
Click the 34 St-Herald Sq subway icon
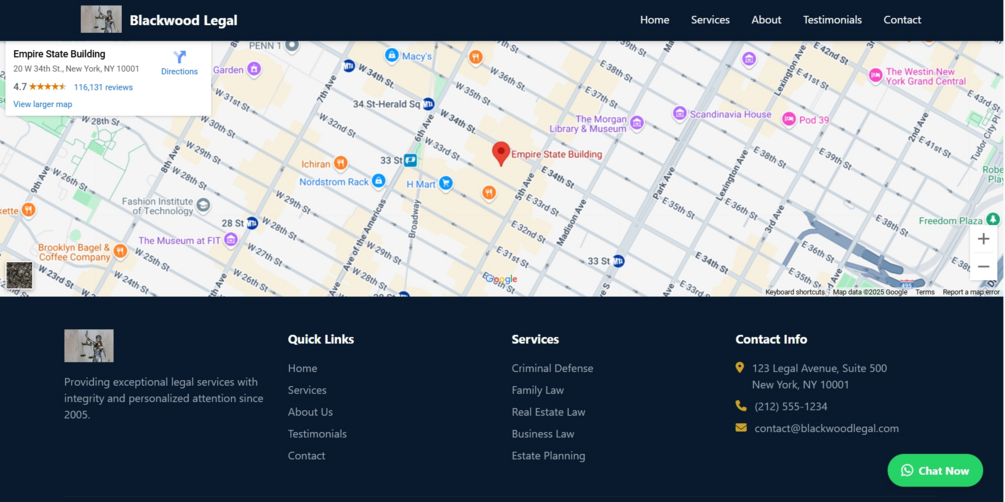coord(429,104)
